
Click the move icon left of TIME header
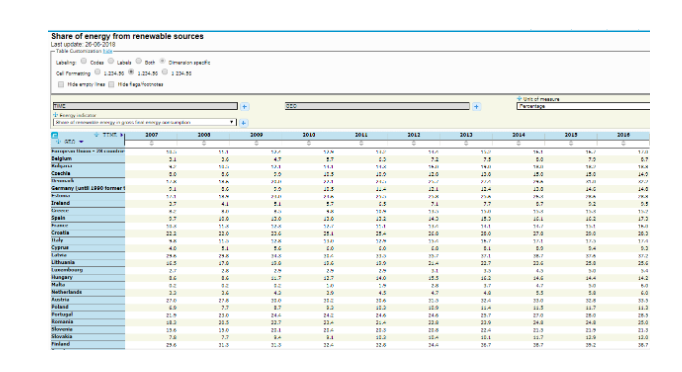pos(97,135)
